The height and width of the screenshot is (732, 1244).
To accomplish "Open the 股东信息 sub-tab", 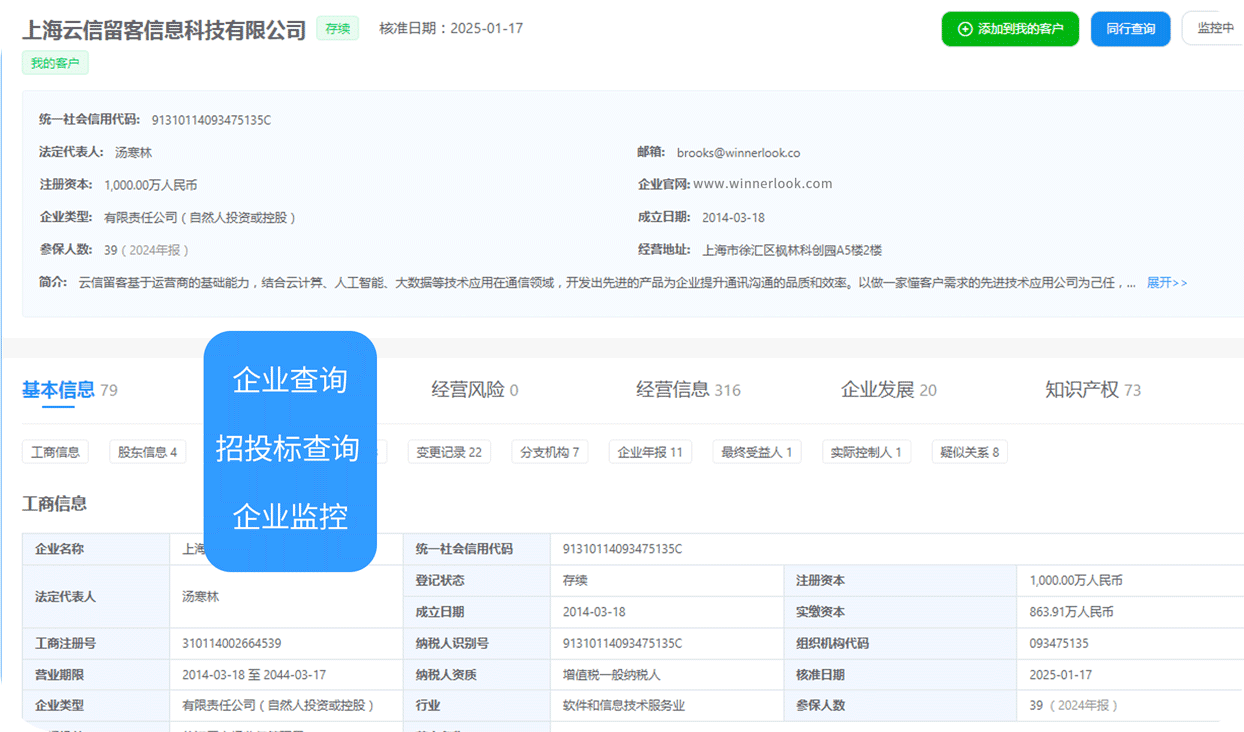I will (147, 452).
